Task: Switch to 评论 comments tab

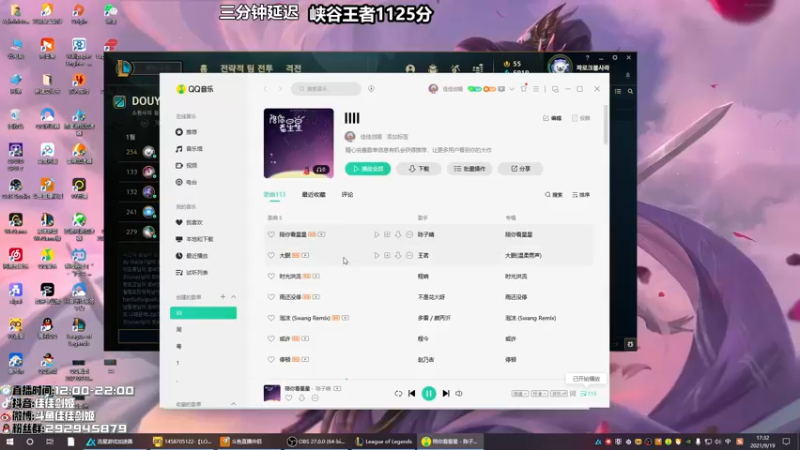Action: click(347, 195)
